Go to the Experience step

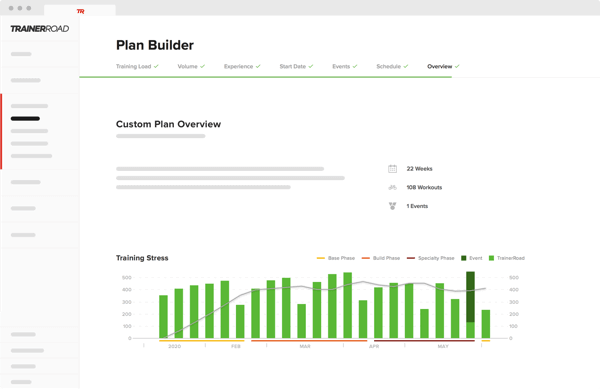point(238,67)
